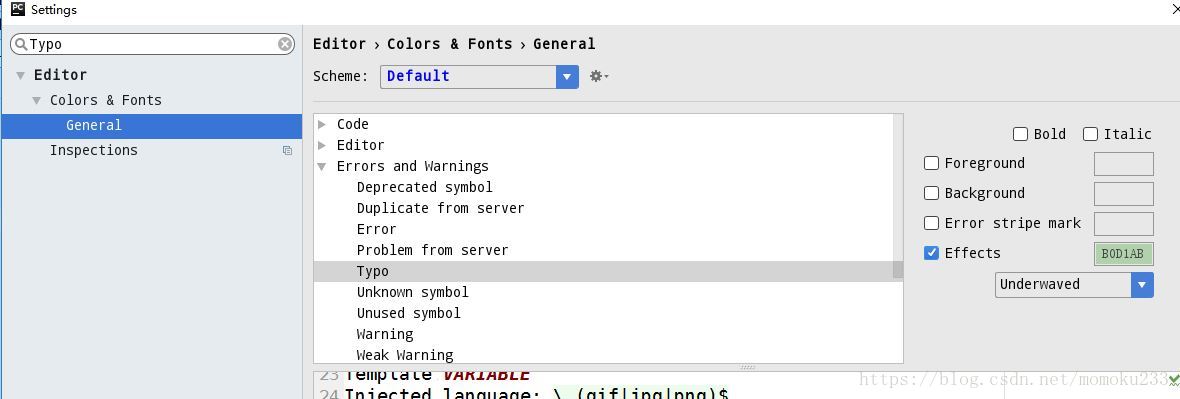Open the B0D1AB effects color swatch
The image size is (1180, 399).
[1123, 254]
